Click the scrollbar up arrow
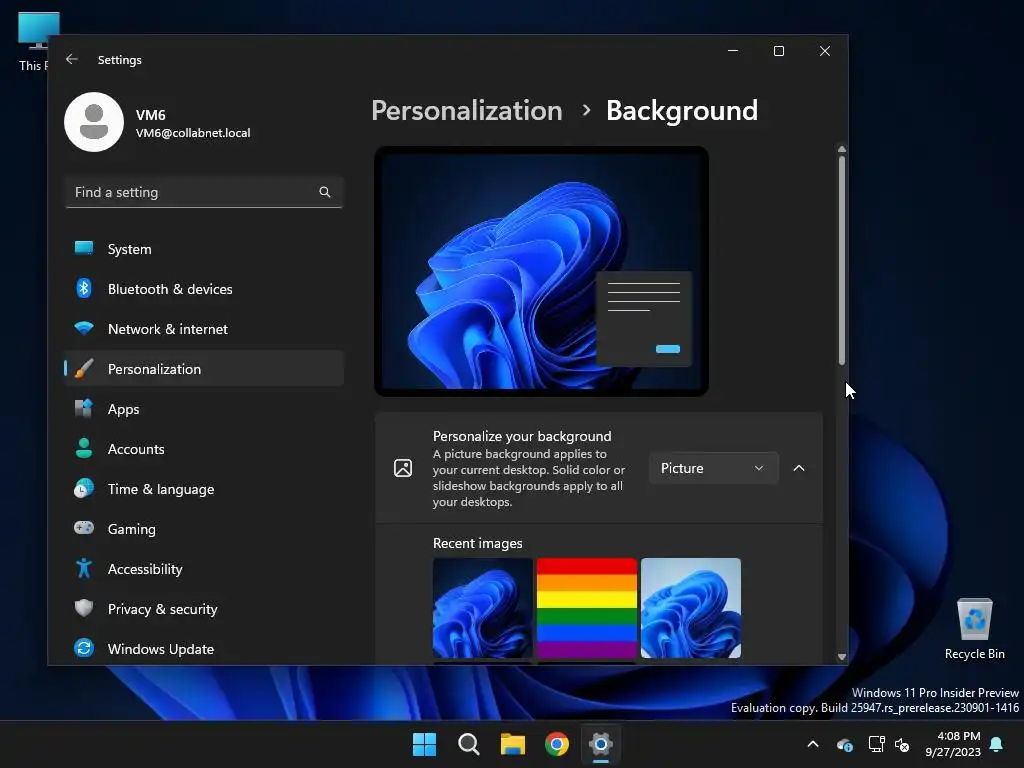Viewport: 1024px width, 768px height. pyautogui.click(x=842, y=150)
